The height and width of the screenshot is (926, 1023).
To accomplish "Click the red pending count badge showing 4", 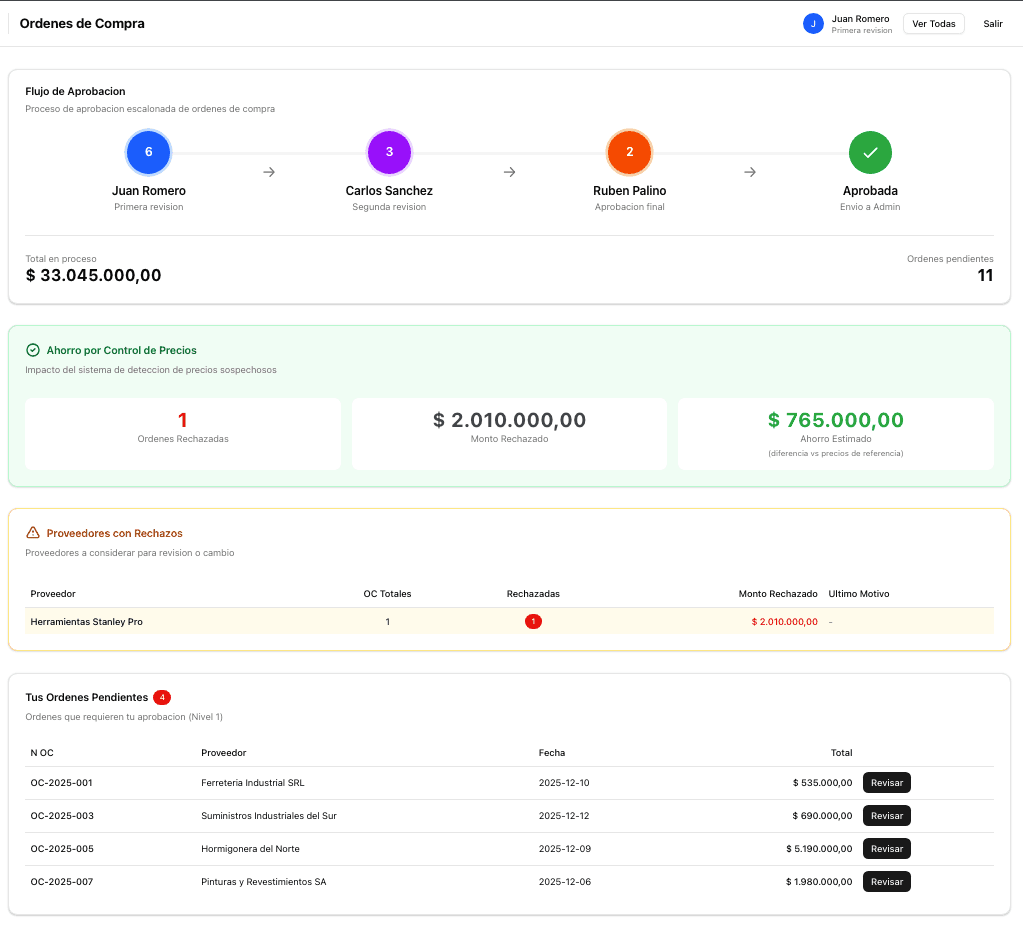I will pyautogui.click(x=162, y=697).
